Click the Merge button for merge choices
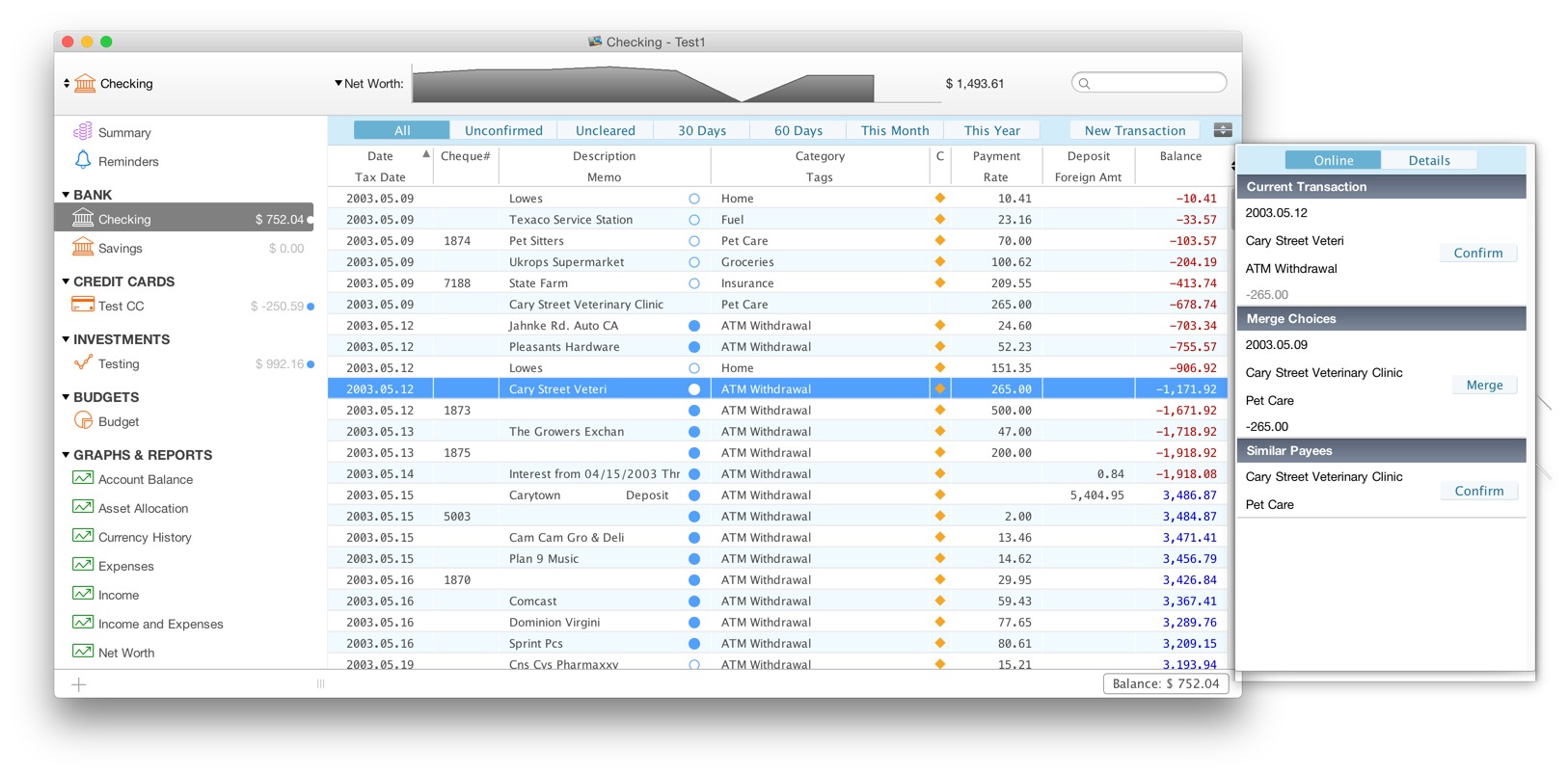Image resolution: width=1568 pixels, height=775 pixels. 1484,386
